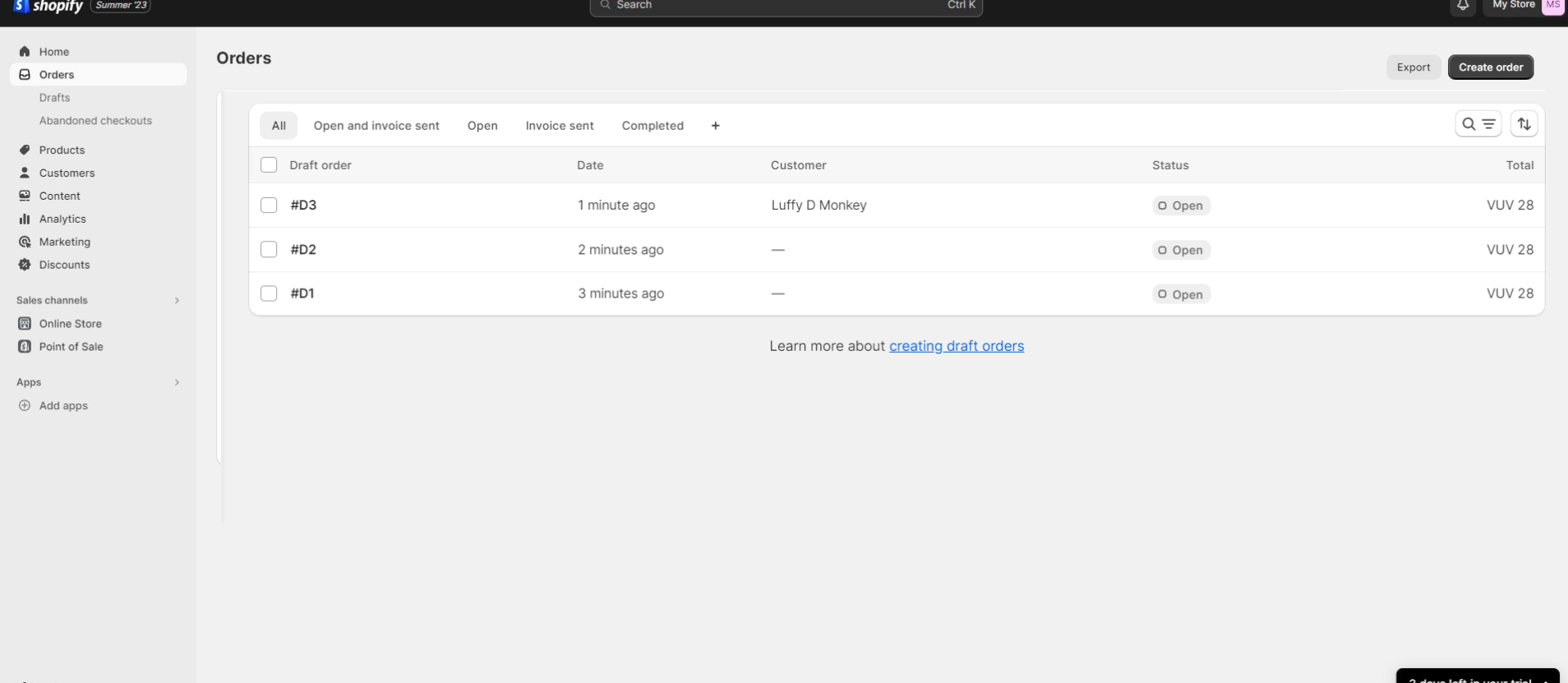This screenshot has height=683, width=1568.
Task: Expand the Apps section chevron
Action: (177, 382)
